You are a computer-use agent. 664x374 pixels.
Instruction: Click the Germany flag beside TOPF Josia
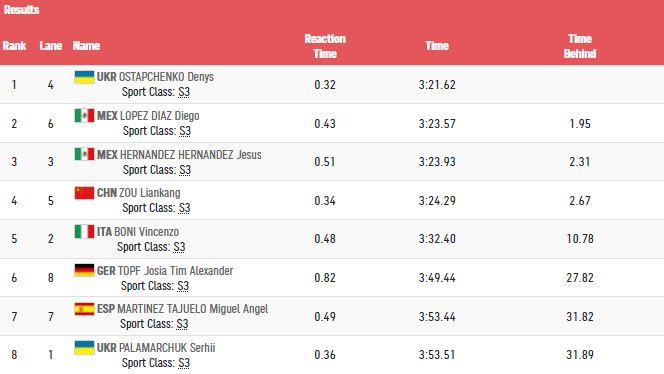pos(84,270)
